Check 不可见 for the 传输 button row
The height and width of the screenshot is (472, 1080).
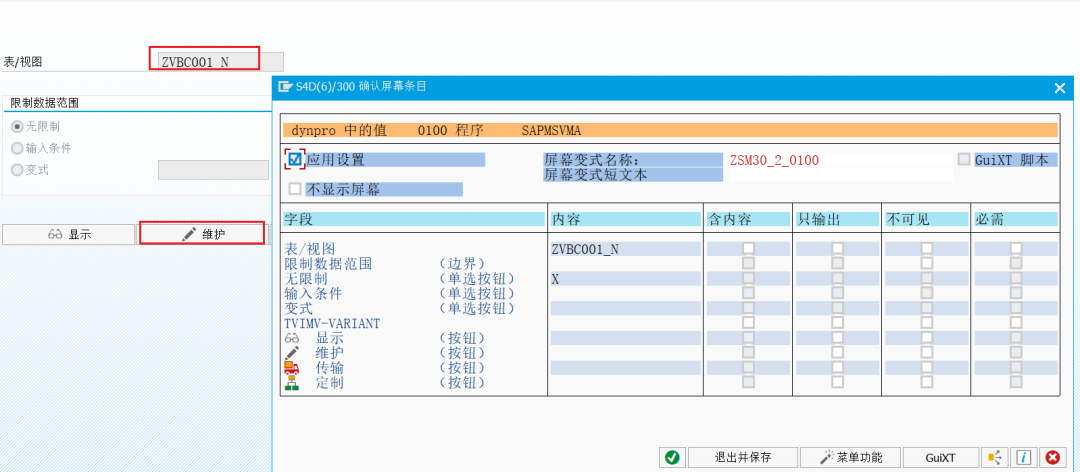coord(927,367)
